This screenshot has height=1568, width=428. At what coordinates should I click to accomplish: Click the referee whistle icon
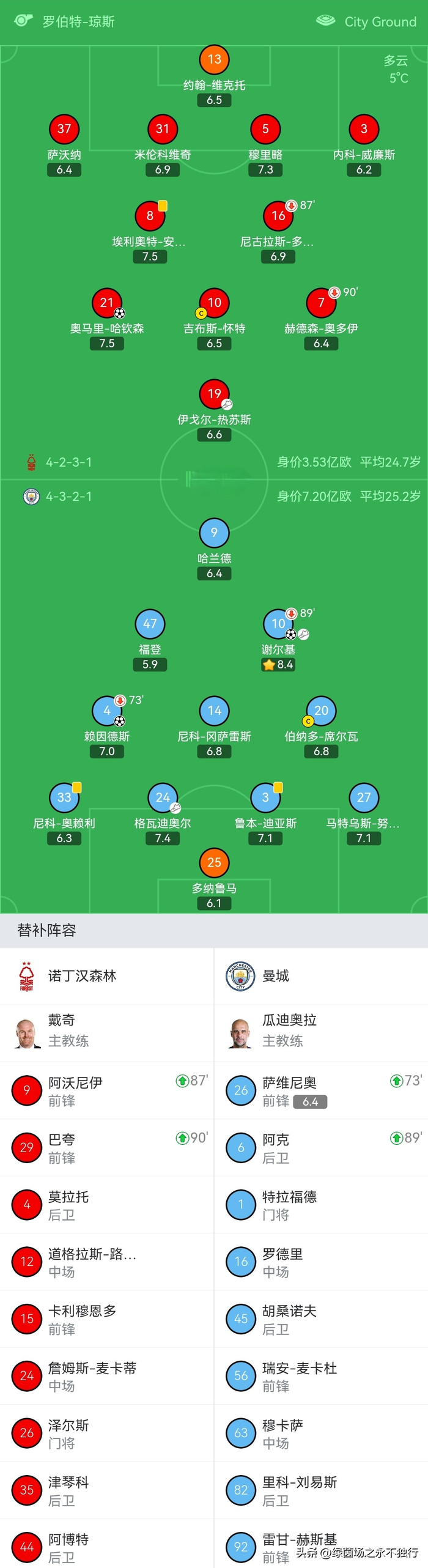[x=23, y=20]
